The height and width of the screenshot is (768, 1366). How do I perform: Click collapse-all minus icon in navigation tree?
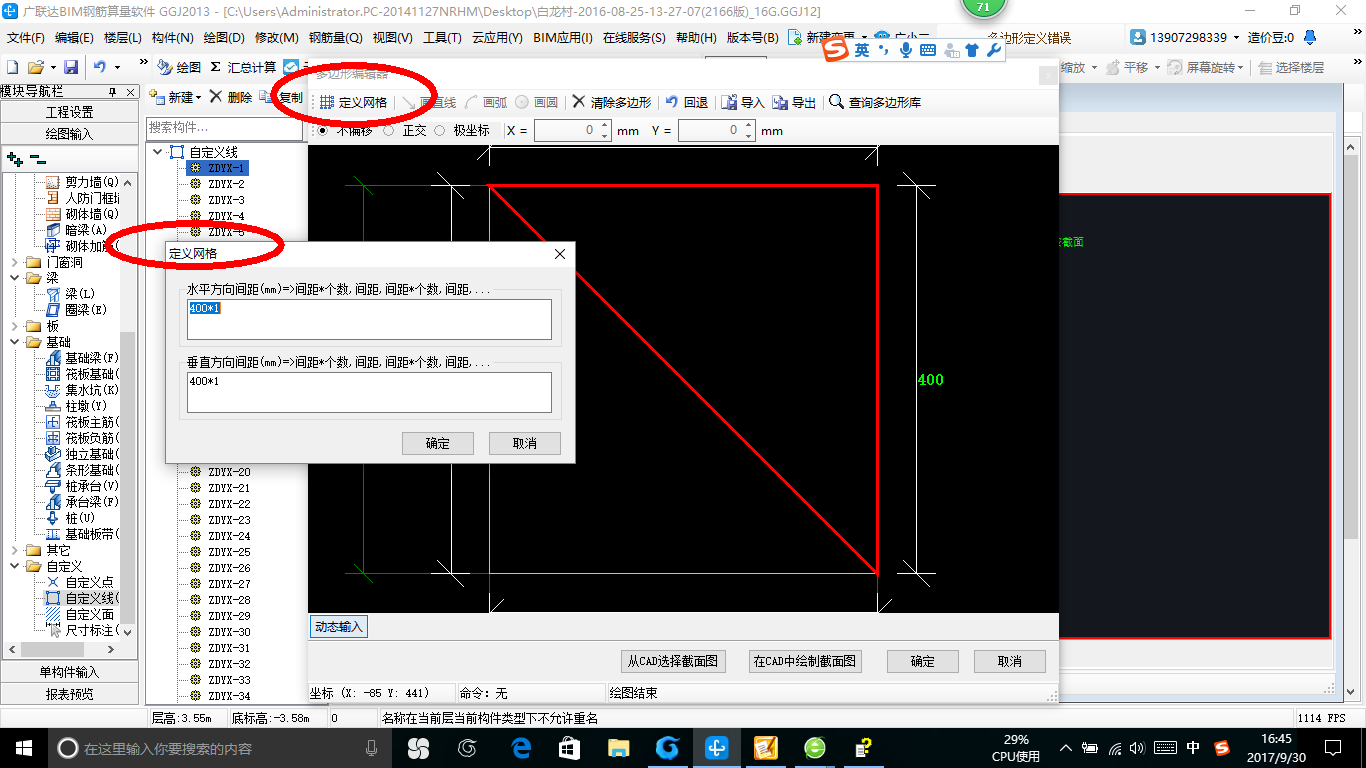37,159
